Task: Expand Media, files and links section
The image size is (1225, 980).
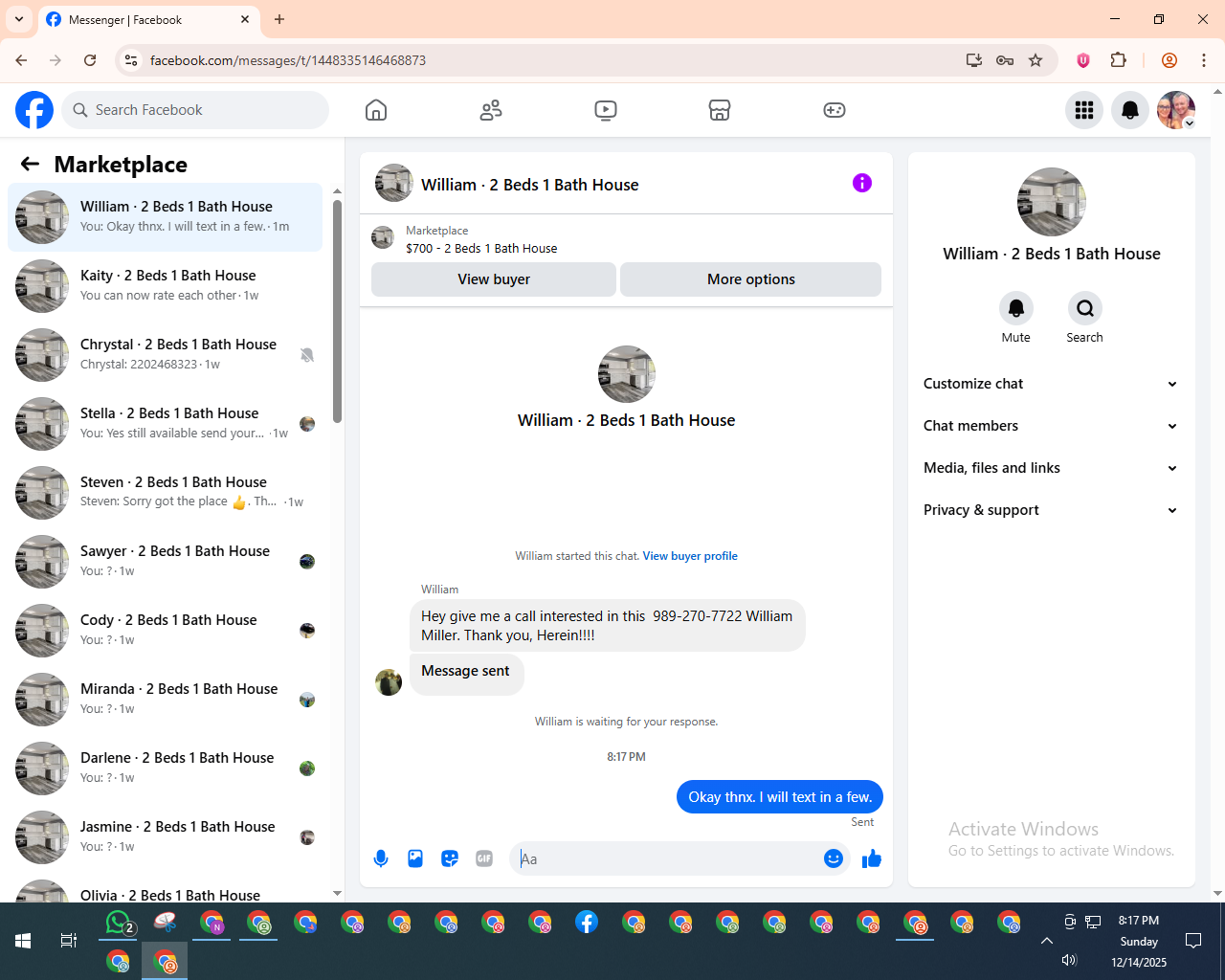Action: (1051, 468)
